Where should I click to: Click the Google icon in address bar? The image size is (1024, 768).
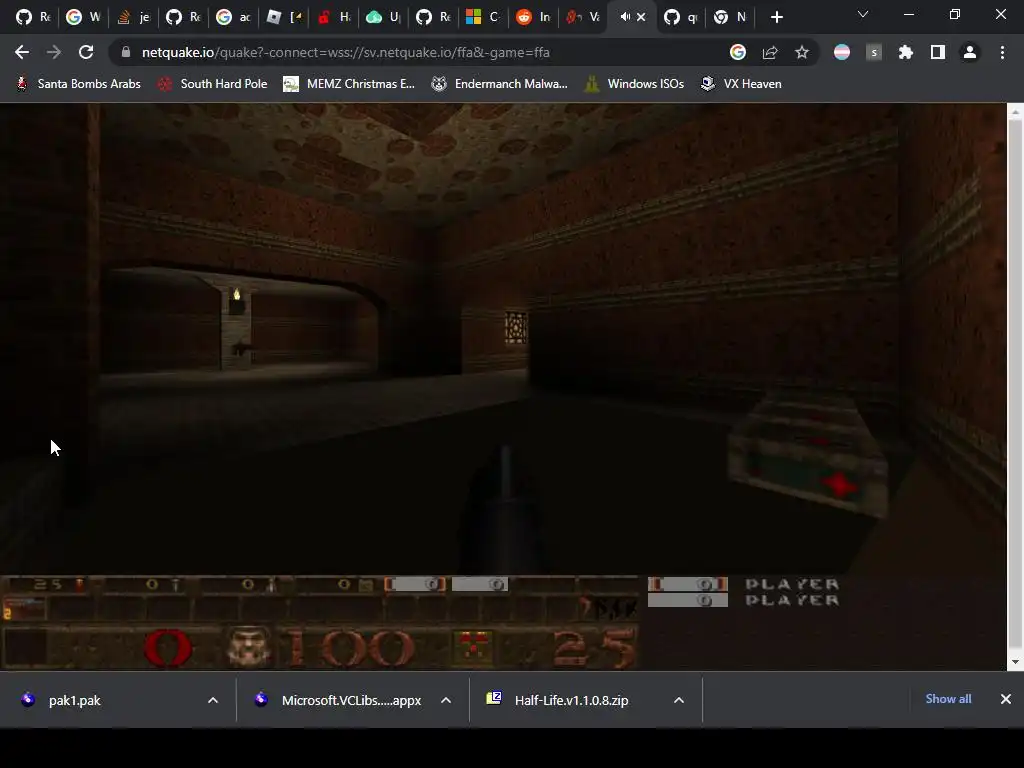pos(737,52)
